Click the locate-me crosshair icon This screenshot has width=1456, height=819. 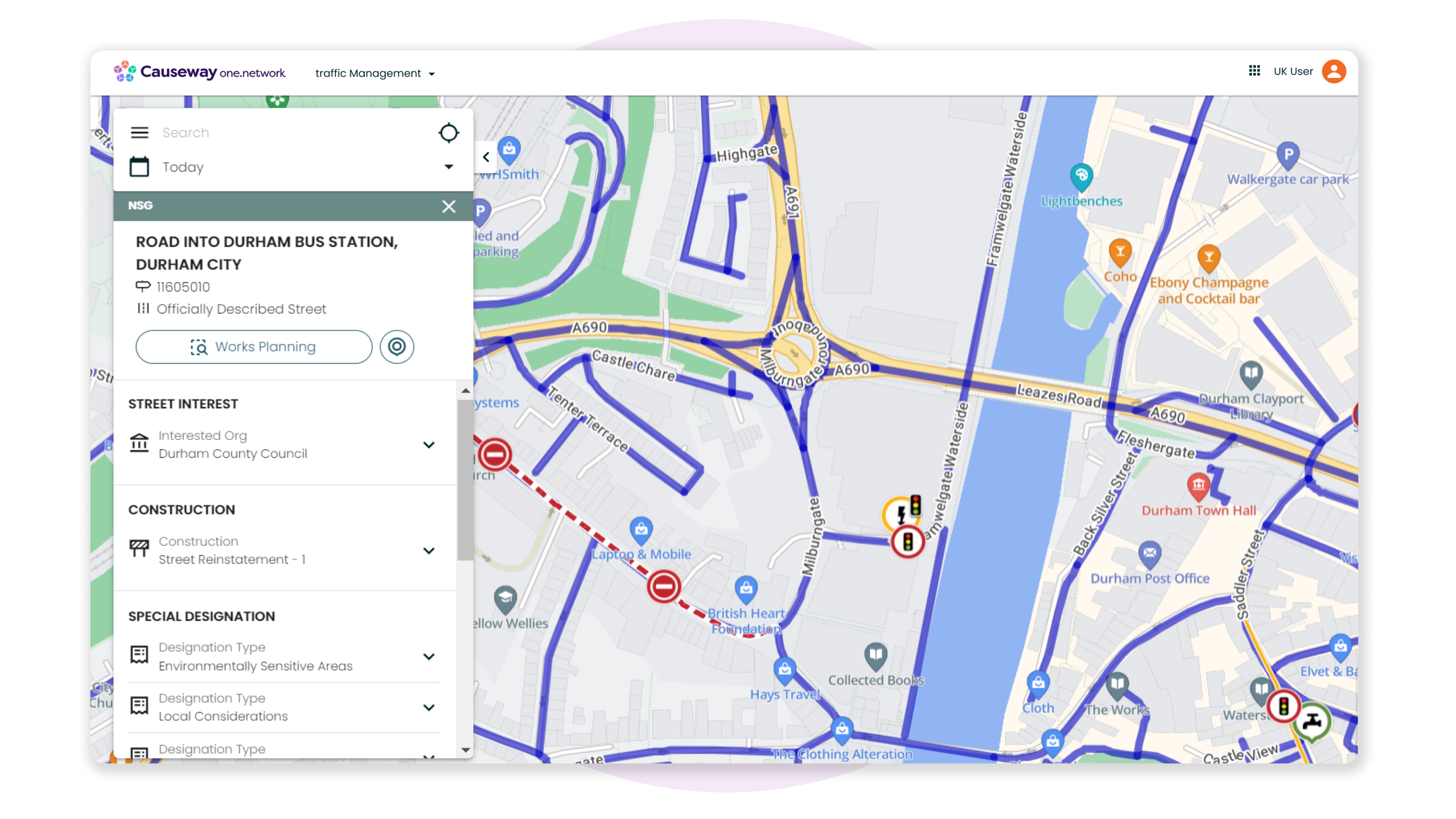point(449,133)
